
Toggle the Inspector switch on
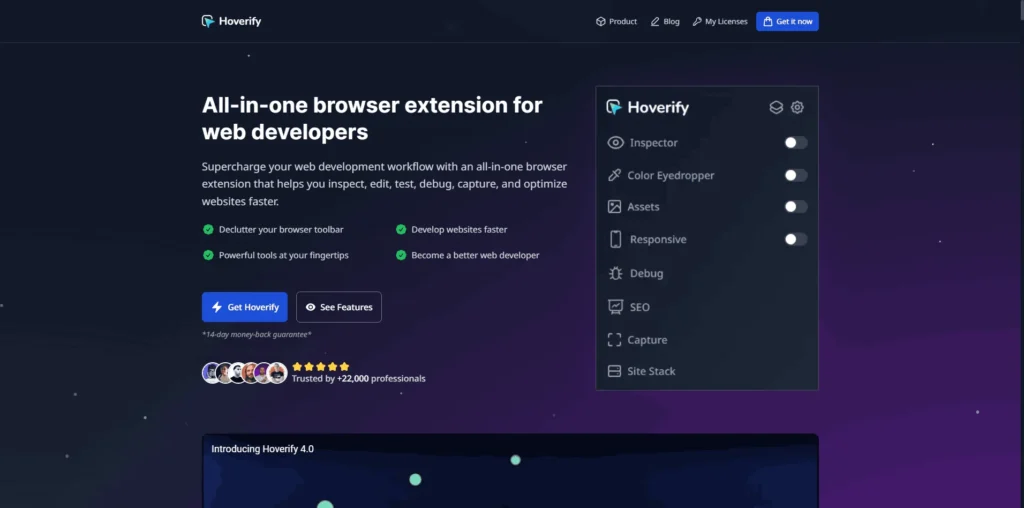click(795, 142)
